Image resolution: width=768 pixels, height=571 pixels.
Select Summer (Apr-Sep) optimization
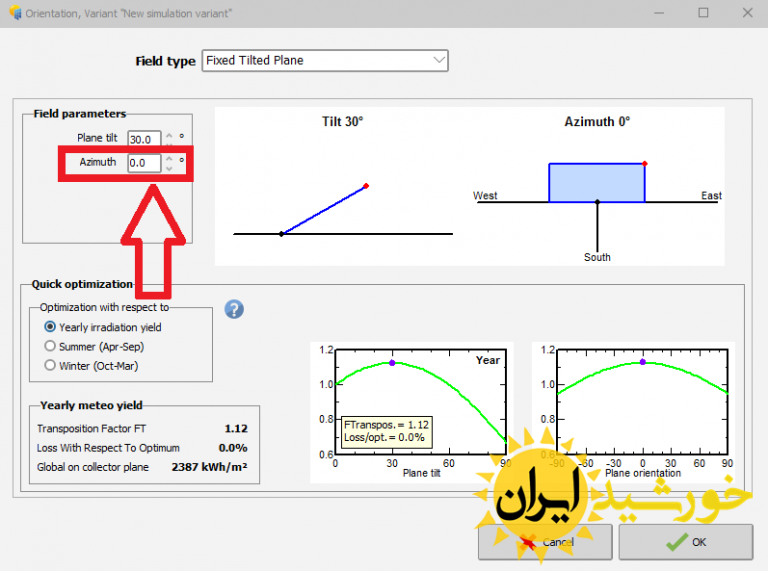[50, 346]
